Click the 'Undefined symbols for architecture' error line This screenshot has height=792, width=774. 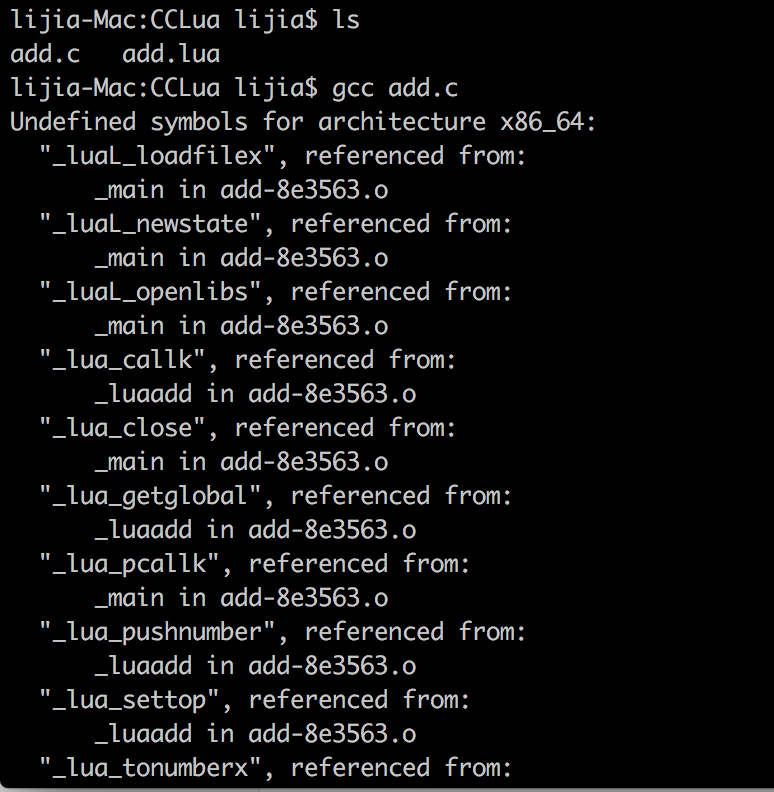(x=303, y=122)
